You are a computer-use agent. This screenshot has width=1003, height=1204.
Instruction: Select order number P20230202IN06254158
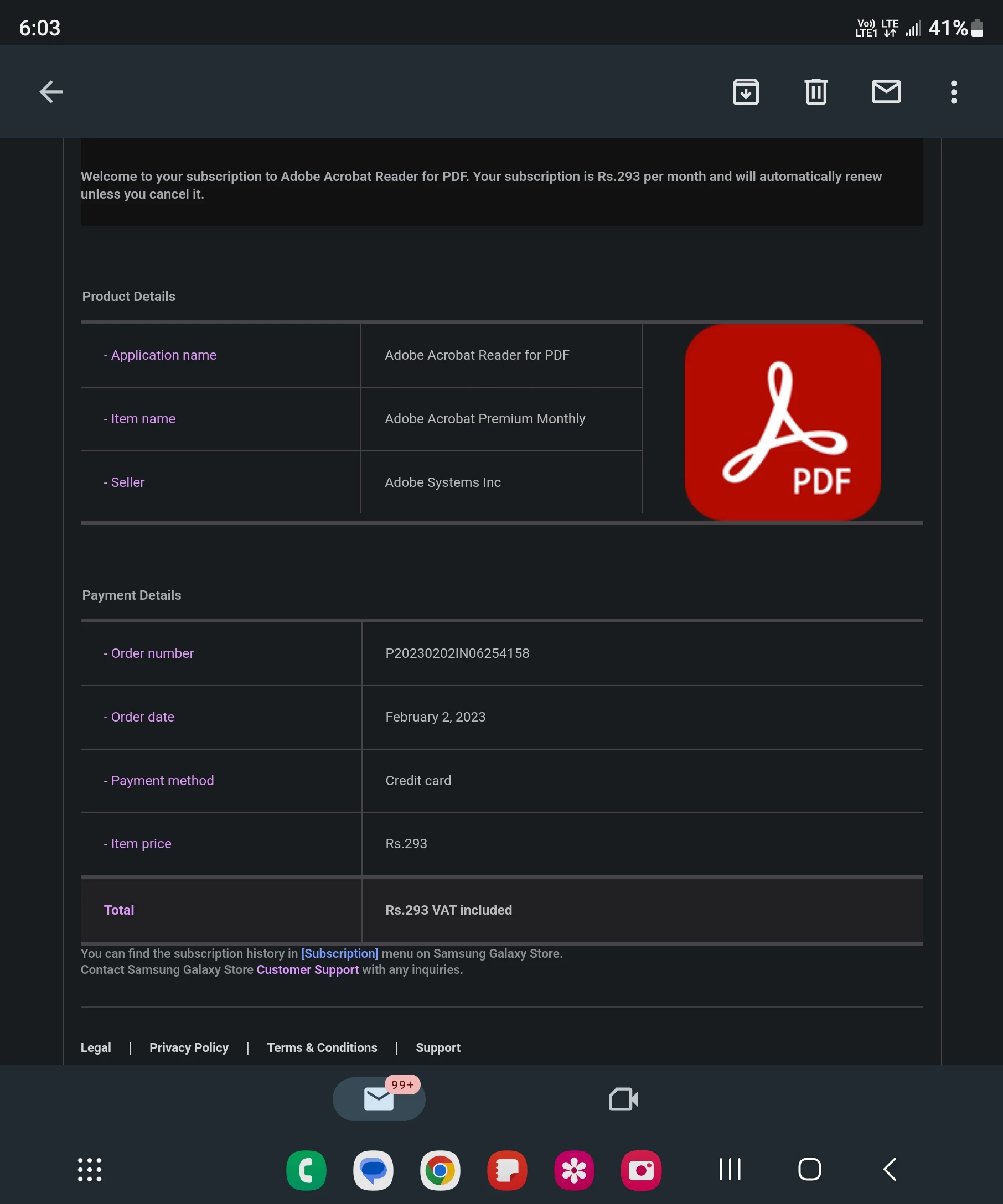coord(457,653)
